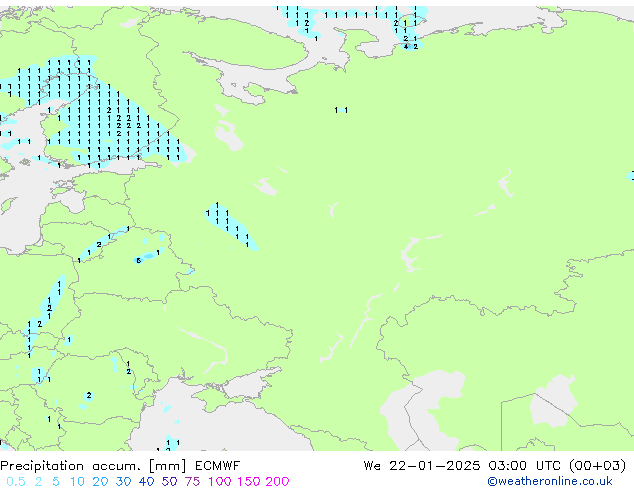Select the 0.5 mm legend color
The width and height of the screenshot is (634, 490).
pos(12,481)
